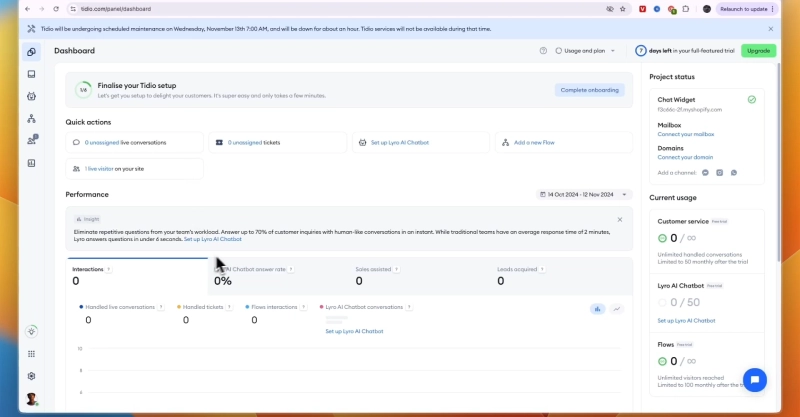Switch to bar chart view

pos(597,309)
